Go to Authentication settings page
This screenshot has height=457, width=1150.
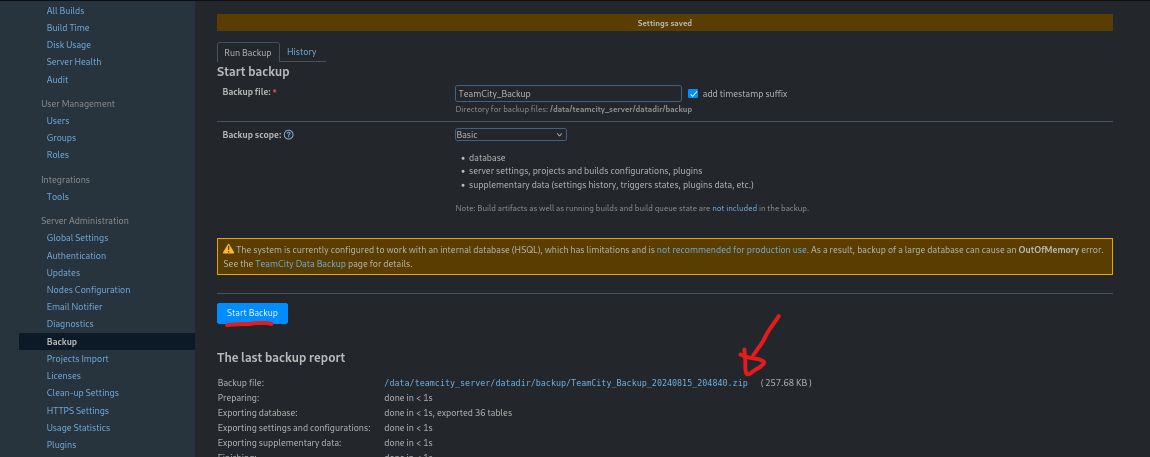(x=76, y=255)
